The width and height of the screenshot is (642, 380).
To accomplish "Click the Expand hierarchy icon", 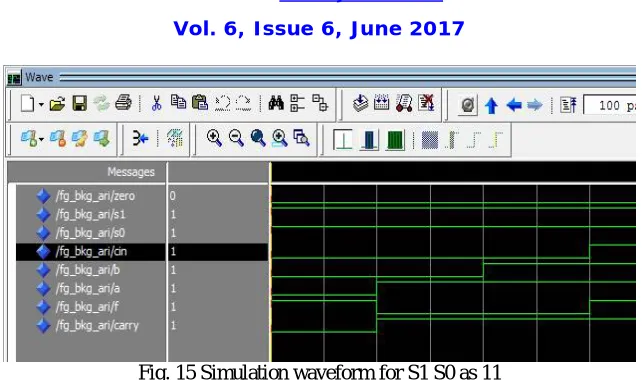I will coord(320,103).
